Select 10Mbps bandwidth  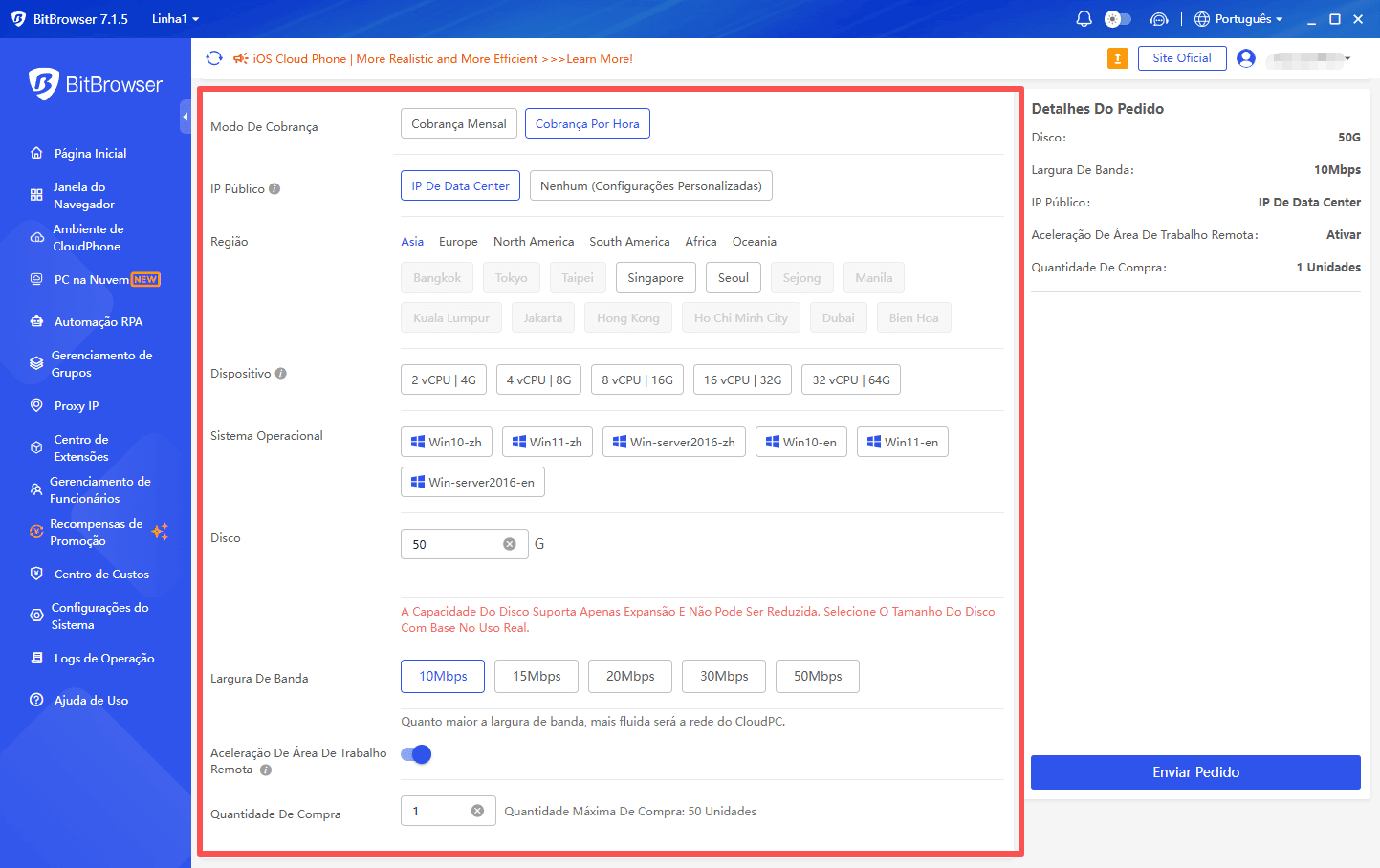coord(443,676)
